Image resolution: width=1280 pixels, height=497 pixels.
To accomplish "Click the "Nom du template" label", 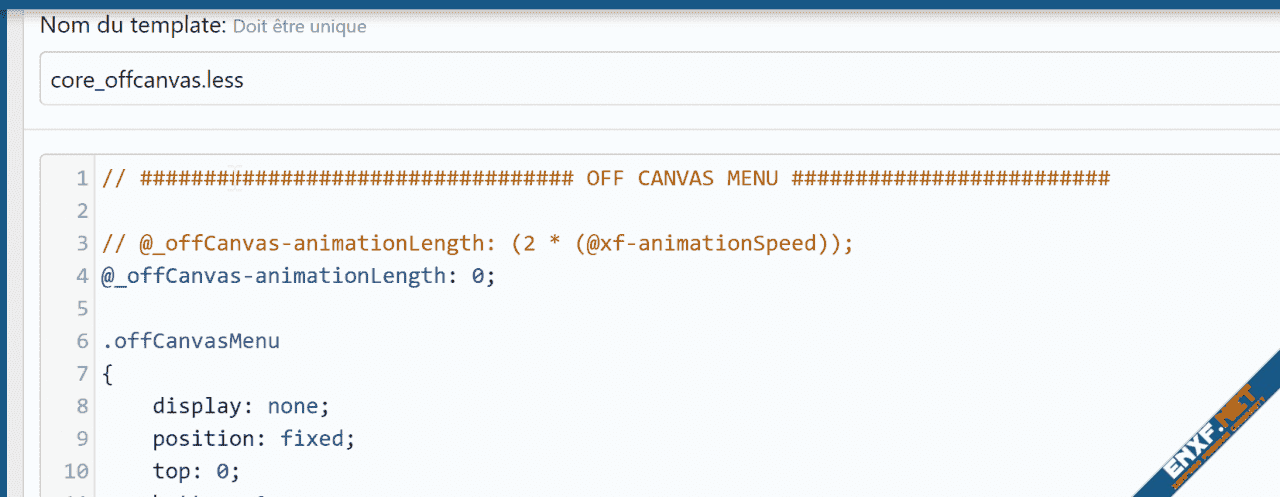I will coord(133,25).
